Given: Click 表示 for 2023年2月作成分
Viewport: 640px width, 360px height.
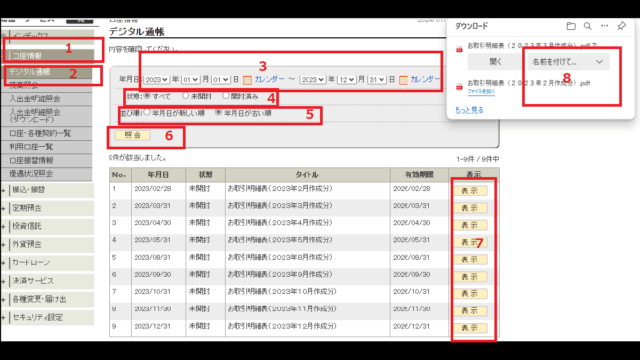Looking at the screenshot, I should click(x=470, y=191).
